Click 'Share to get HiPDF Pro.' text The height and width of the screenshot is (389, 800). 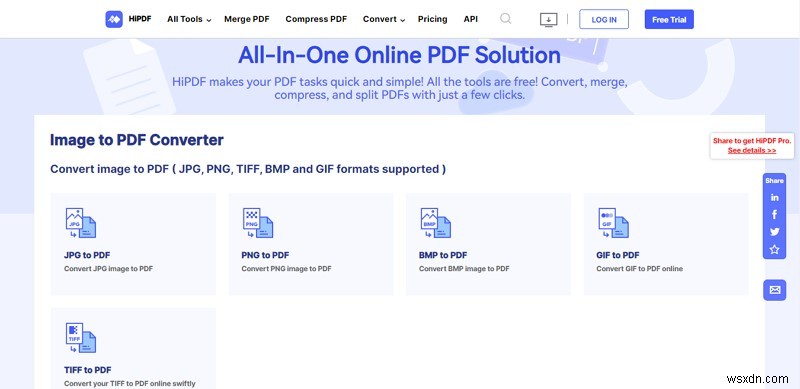[x=752, y=141]
